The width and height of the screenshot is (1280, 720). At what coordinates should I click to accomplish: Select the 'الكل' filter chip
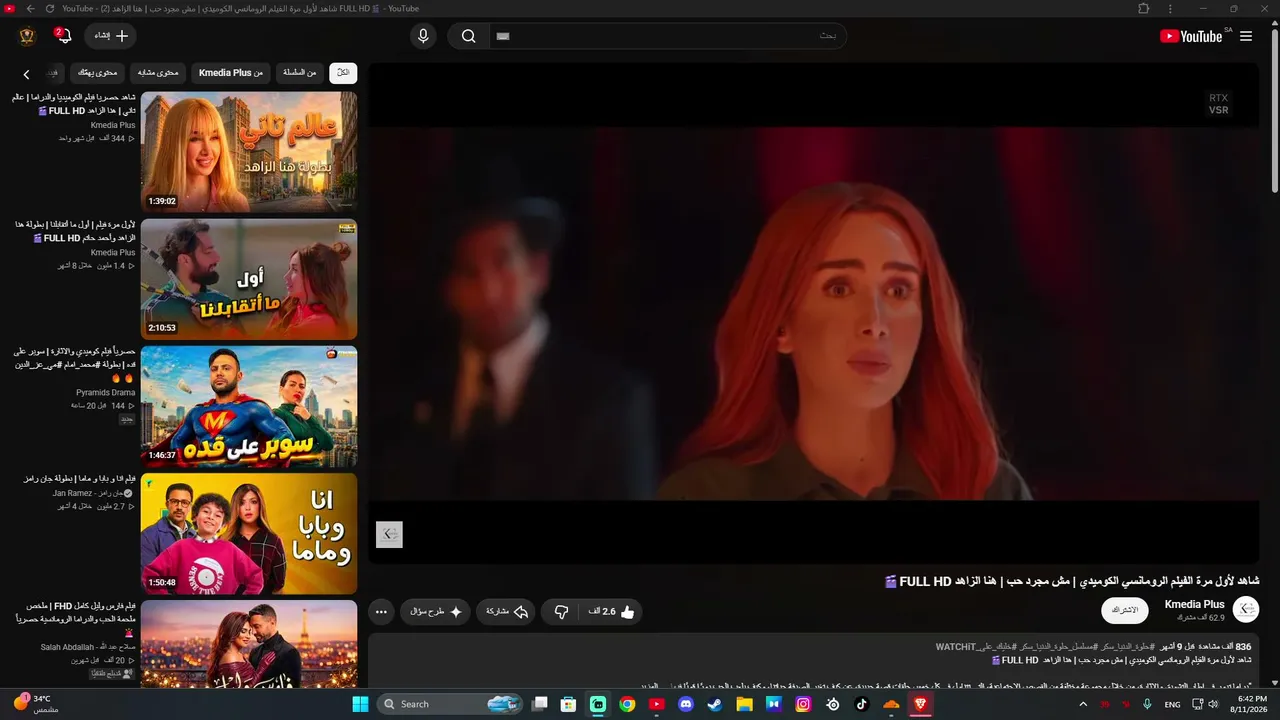[343, 72]
